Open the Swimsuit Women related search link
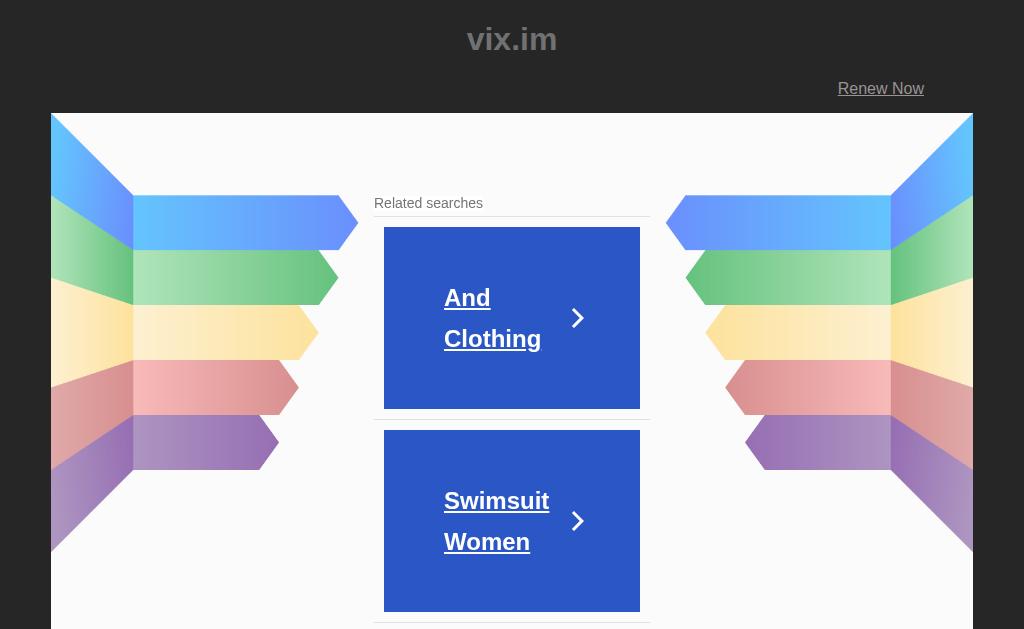 pos(496,521)
